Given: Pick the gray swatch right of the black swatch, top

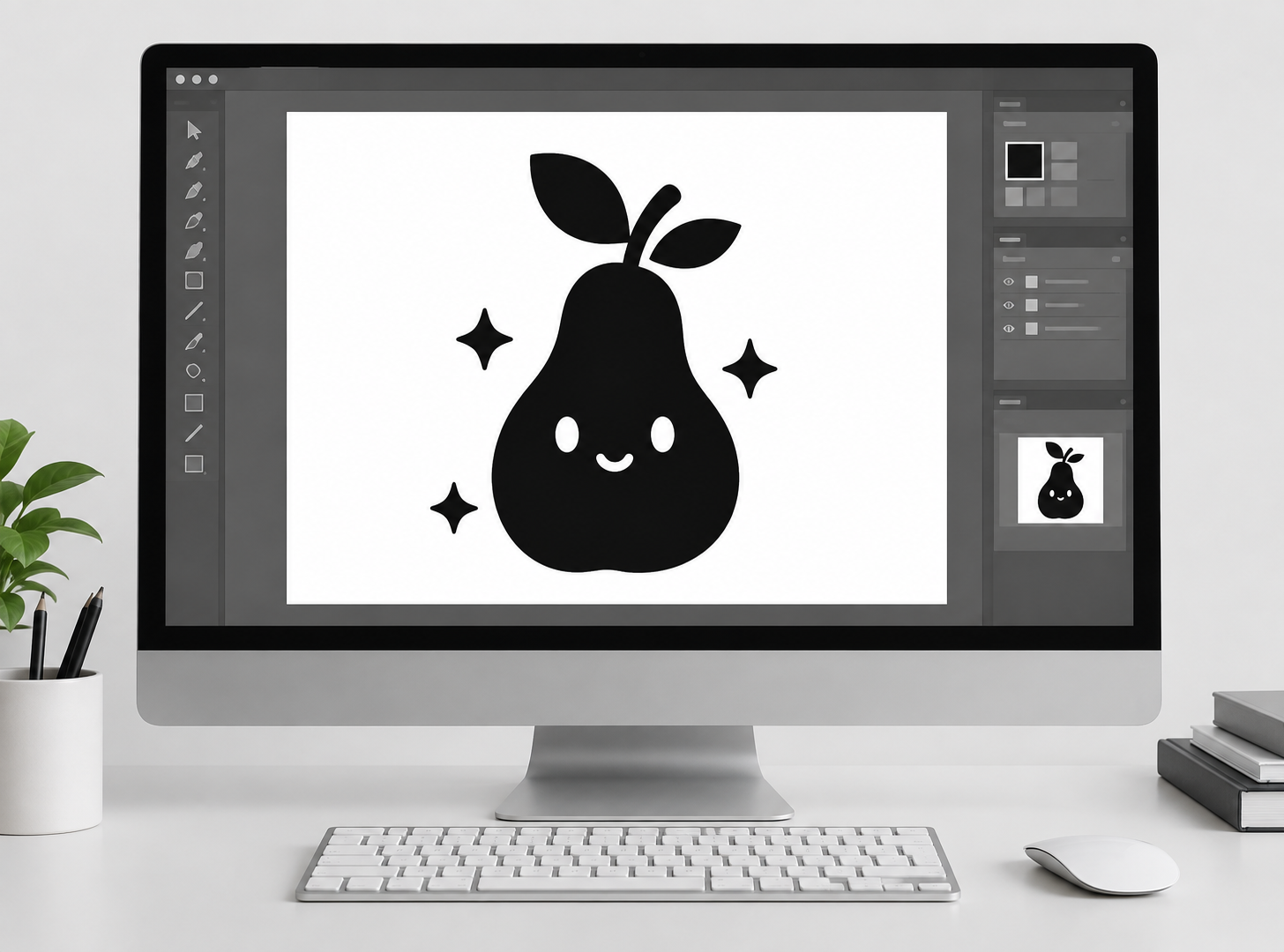Looking at the screenshot, I should [x=1064, y=151].
